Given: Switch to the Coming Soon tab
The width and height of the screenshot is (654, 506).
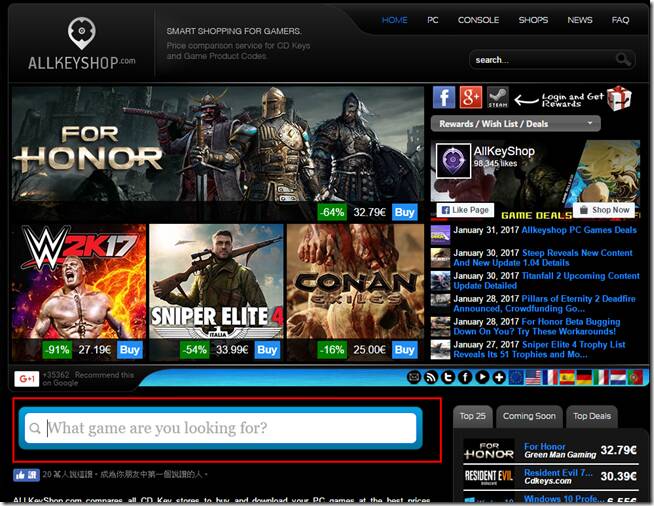Looking at the screenshot, I should (x=529, y=416).
